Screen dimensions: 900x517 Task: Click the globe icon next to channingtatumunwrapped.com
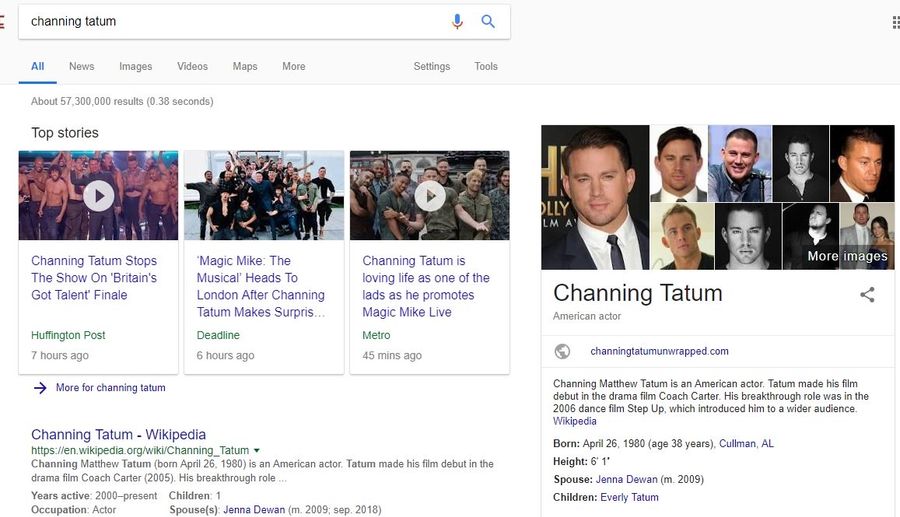562,351
